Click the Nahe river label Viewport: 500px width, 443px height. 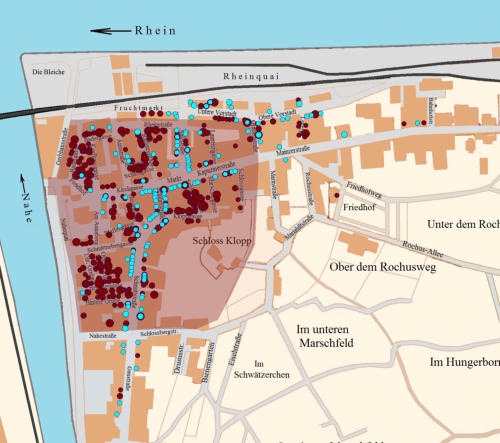tap(27, 207)
